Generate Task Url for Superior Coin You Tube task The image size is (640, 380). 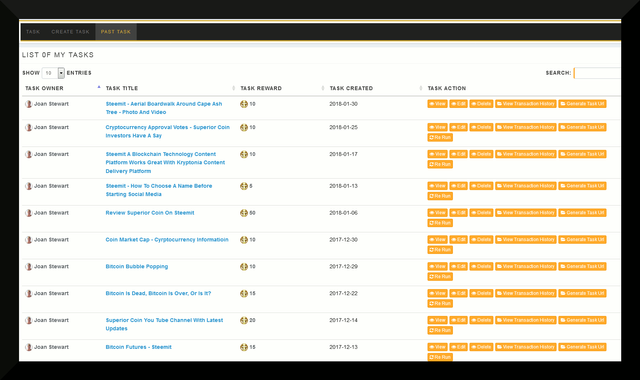[582, 320]
